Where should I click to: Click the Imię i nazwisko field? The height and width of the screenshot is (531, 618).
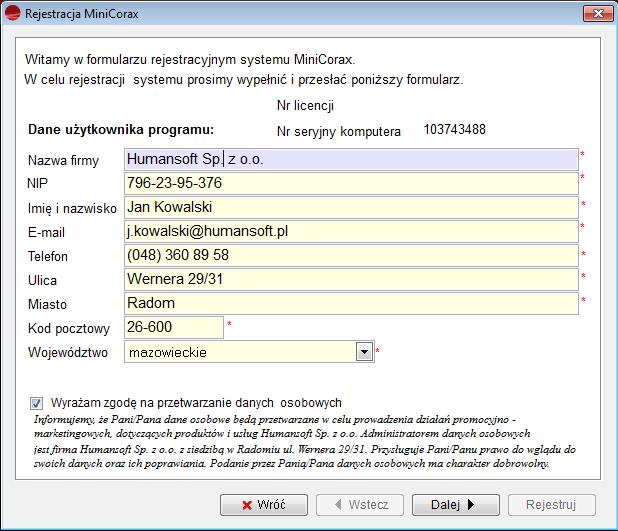tap(351, 208)
